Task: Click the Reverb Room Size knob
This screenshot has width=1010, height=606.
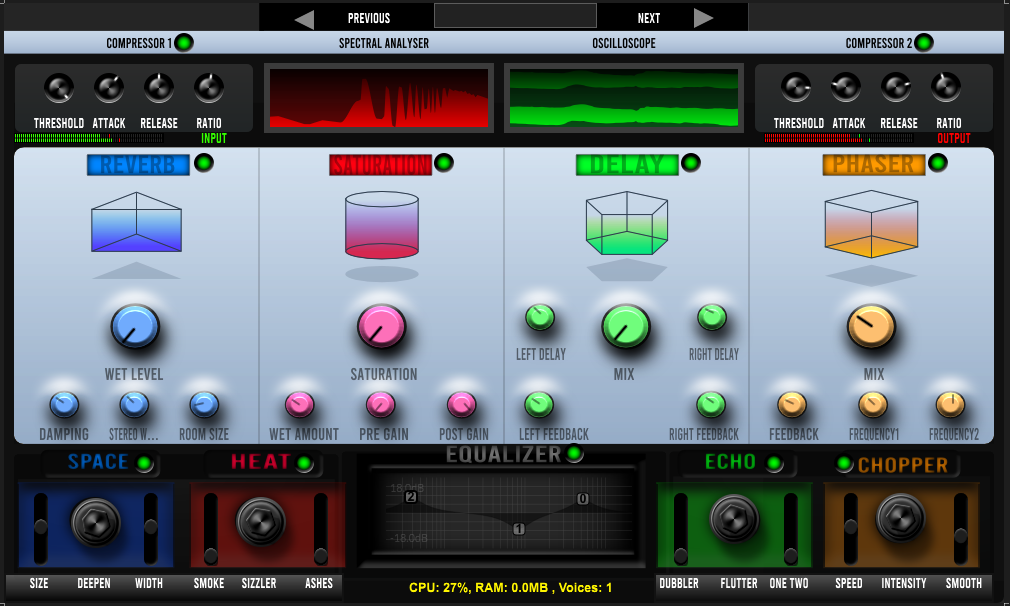Action: [x=204, y=405]
